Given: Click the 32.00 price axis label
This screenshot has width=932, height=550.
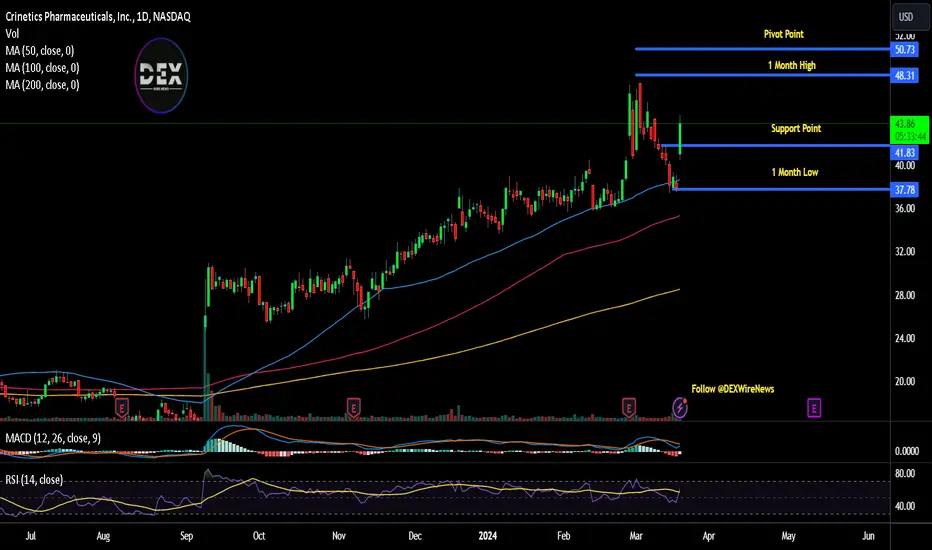Looking at the screenshot, I should pyautogui.click(x=905, y=252).
